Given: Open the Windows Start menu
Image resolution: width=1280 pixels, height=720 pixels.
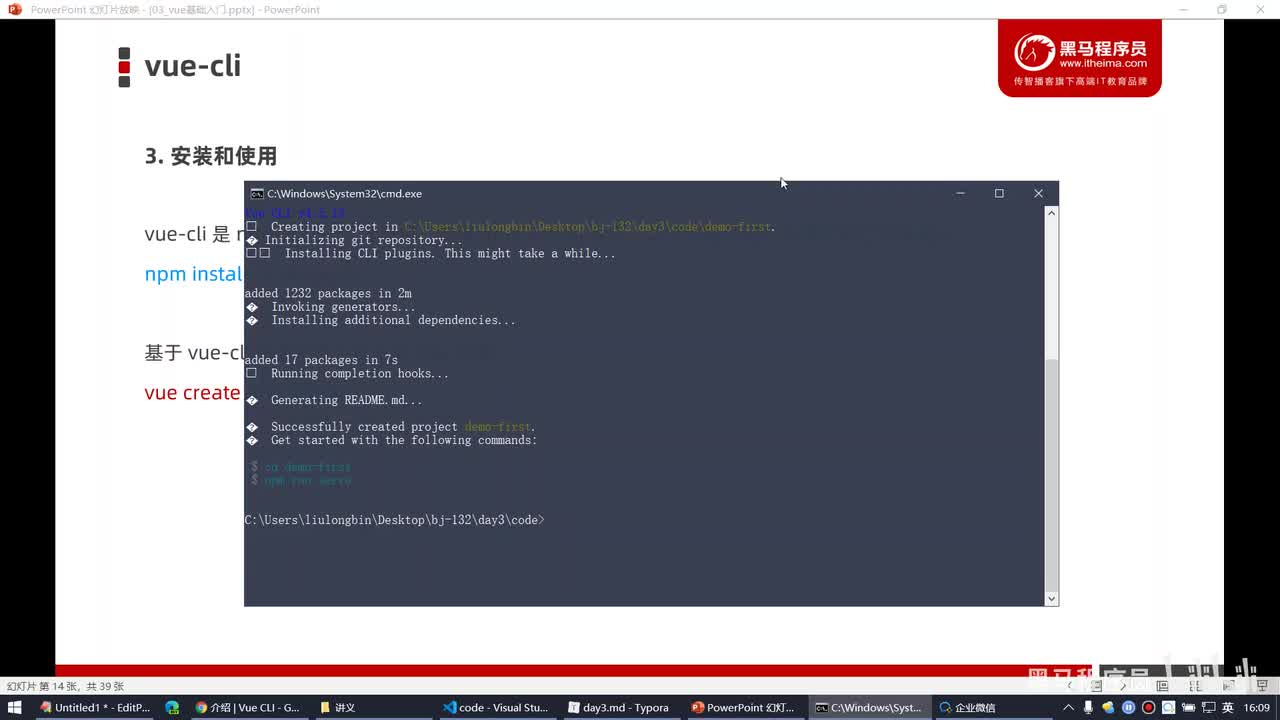Looking at the screenshot, I should pos(14,707).
